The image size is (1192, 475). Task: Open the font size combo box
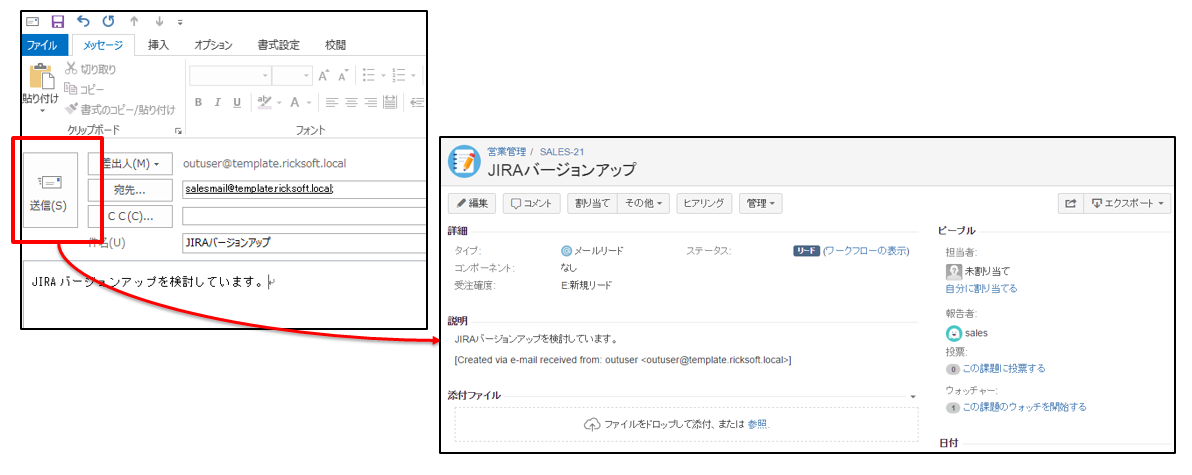tap(293, 76)
